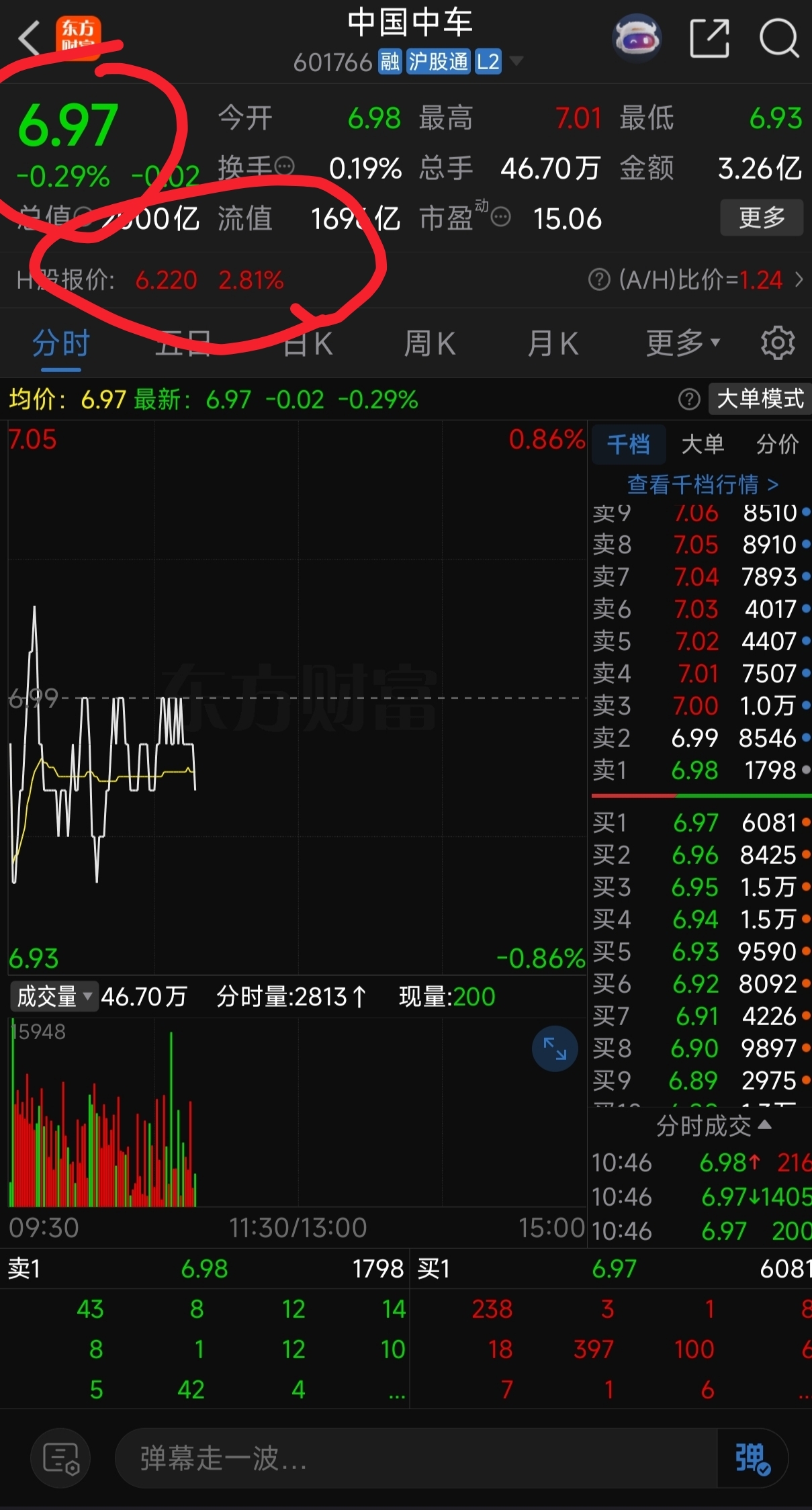The image size is (812, 1510).
Task: Tap the 分时量:2813 reading
Action: 291,996
